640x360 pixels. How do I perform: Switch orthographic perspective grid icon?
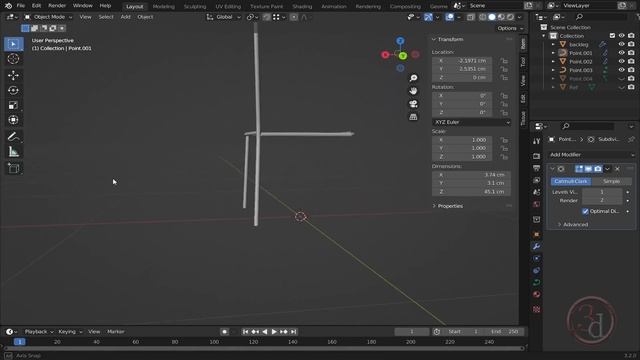point(413,117)
